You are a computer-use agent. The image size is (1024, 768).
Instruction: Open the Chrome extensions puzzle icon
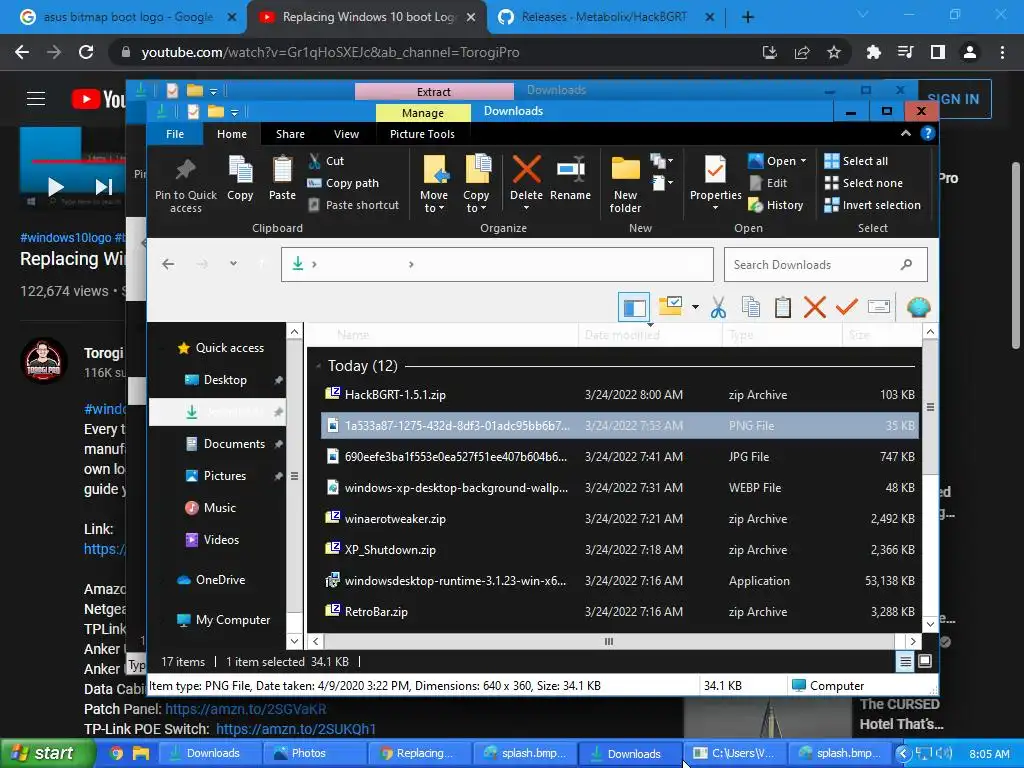(873, 52)
